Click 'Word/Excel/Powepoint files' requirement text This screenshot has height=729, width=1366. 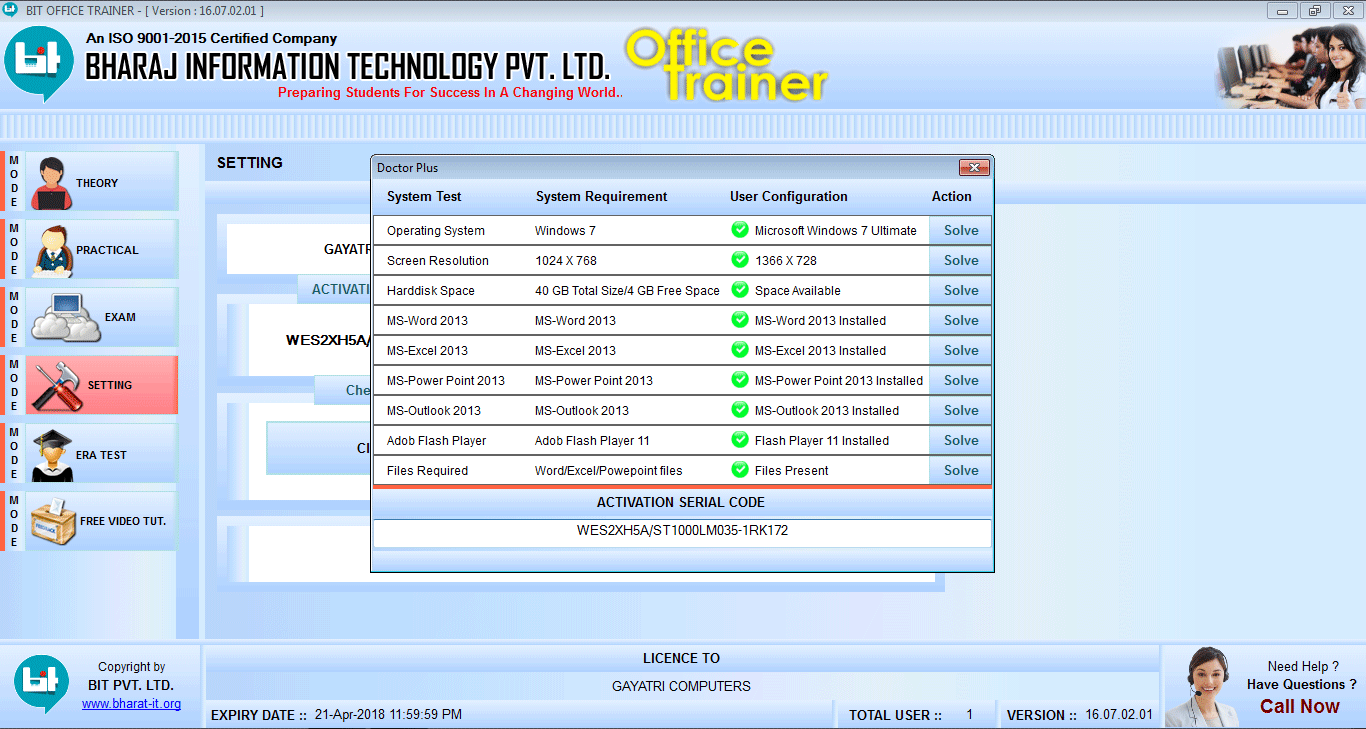click(609, 471)
